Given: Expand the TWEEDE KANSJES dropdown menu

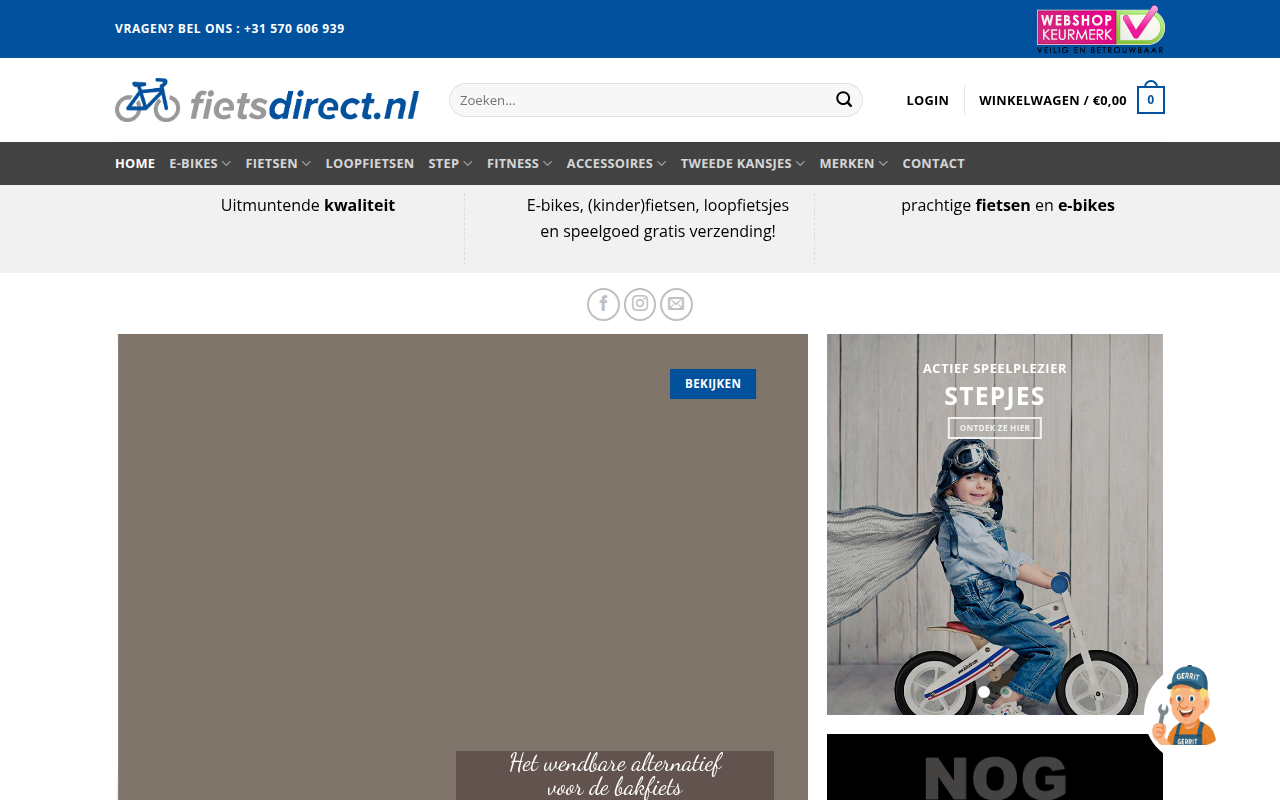Looking at the screenshot, I should (743, 163).
